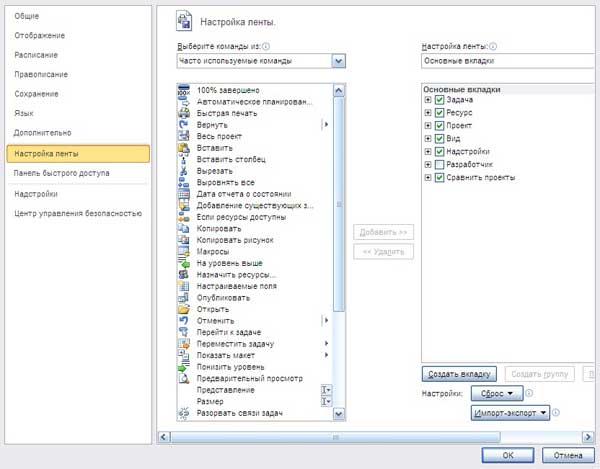Click the Предварительный просмотр icon

click(184, 378)
